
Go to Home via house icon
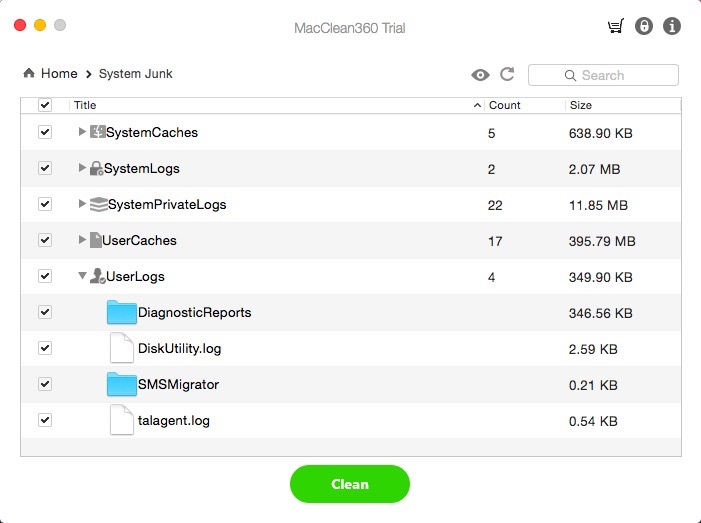[x=29, y=73]
